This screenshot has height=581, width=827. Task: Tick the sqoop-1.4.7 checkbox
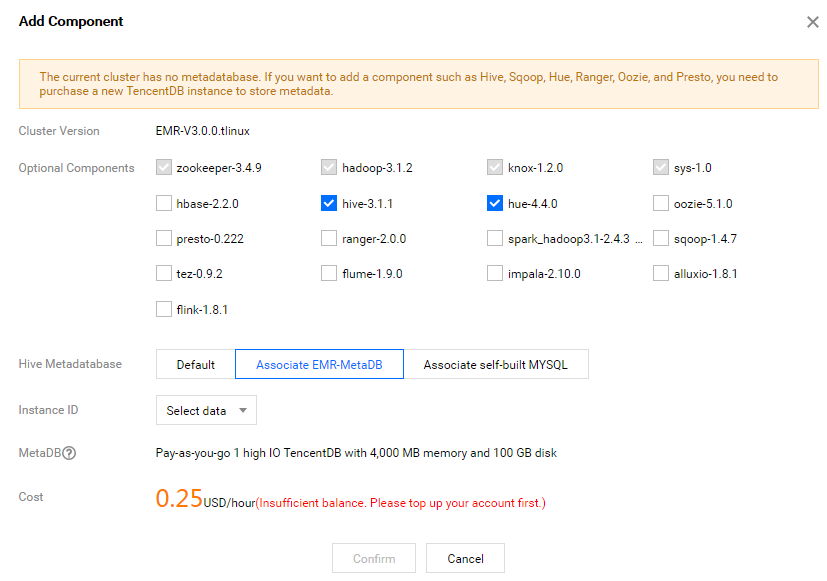660,238
